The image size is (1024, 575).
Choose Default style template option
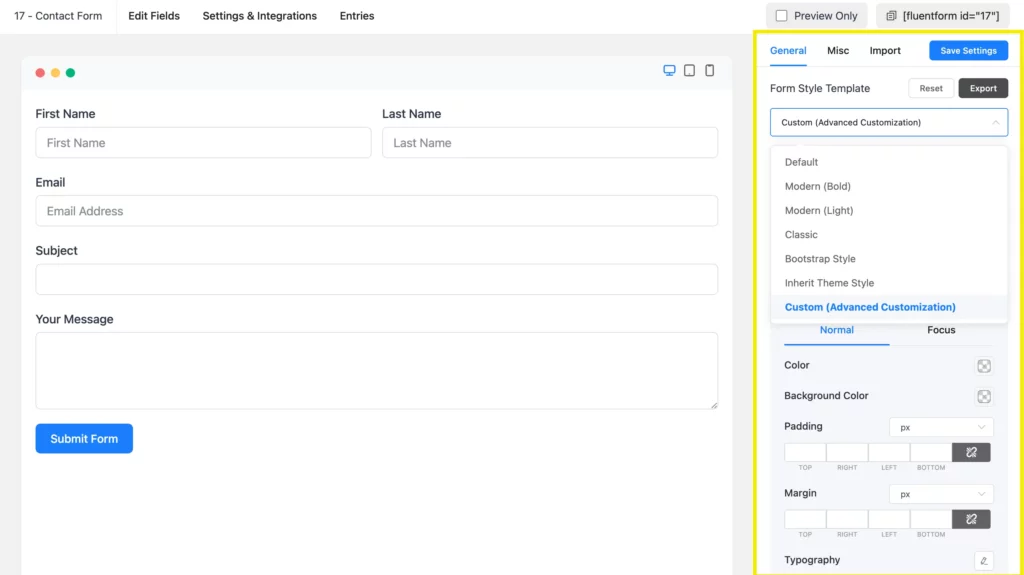(x=889, y=162)
